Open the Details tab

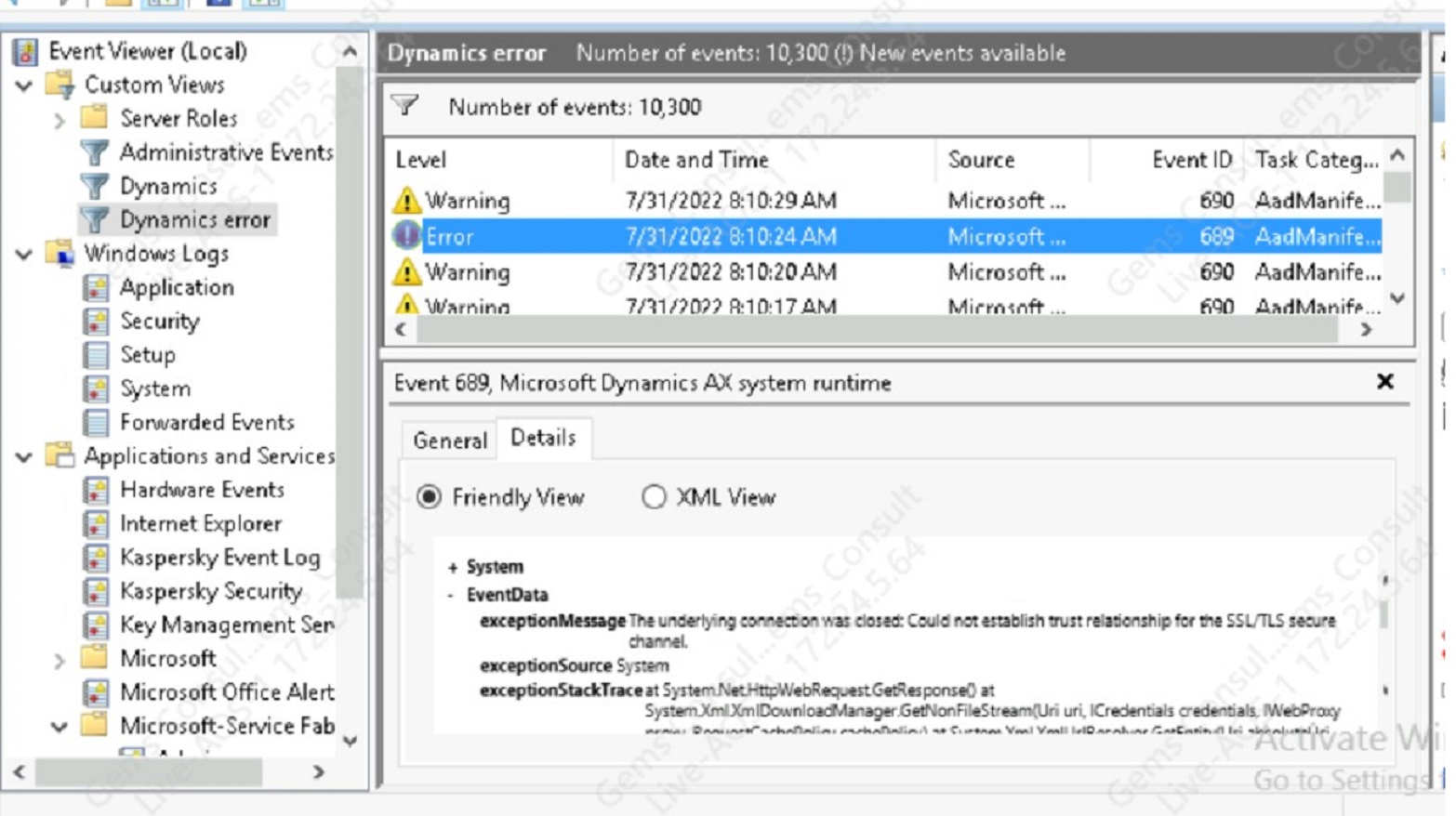[543, 438]
